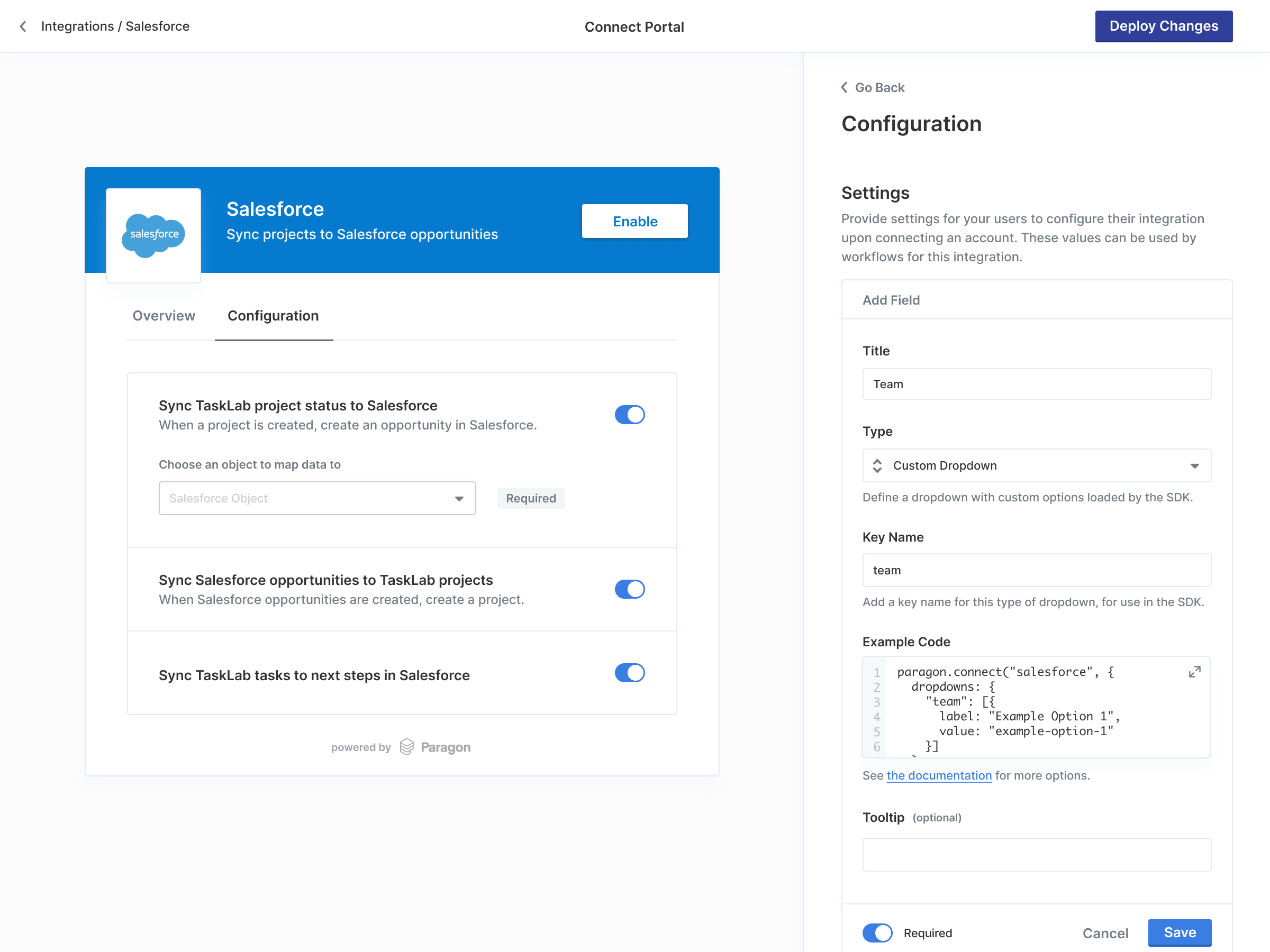1270x952 pixels.
Task: Click 'Add a key name for this type' hint
Action: pyautogui.click(x=1033, y=601)
